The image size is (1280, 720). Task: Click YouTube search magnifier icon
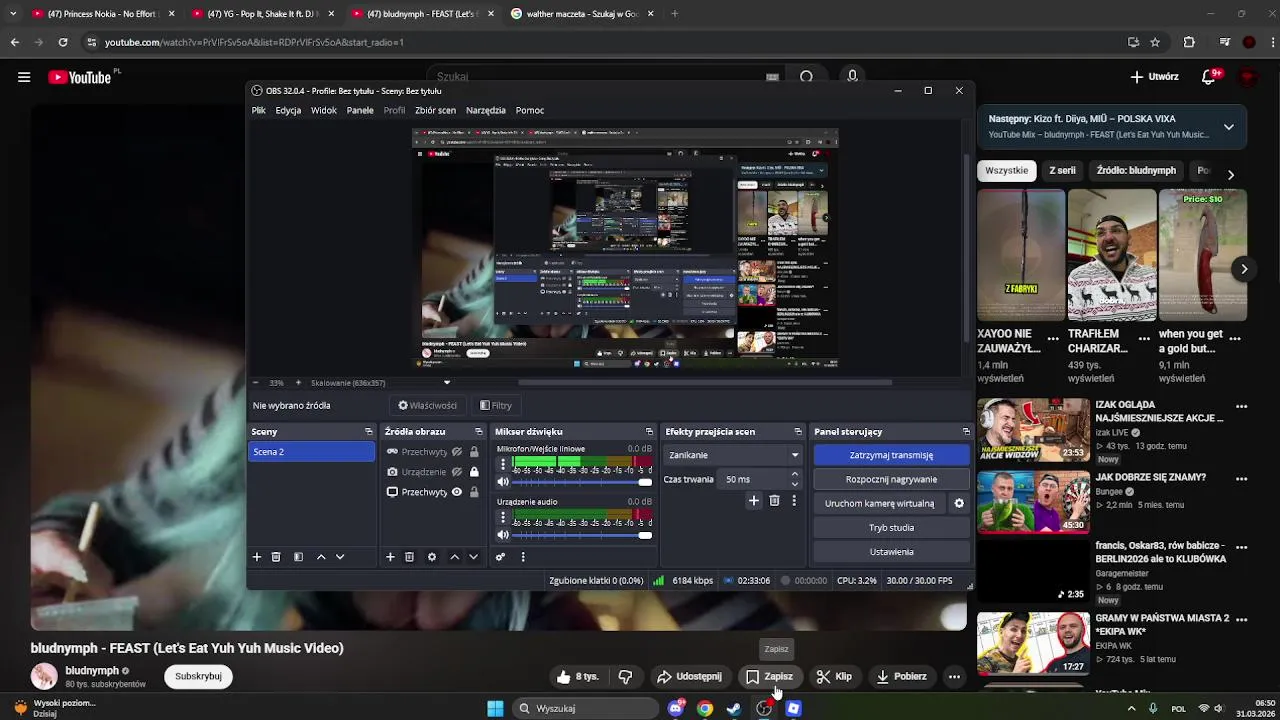[x=806, y=77]
